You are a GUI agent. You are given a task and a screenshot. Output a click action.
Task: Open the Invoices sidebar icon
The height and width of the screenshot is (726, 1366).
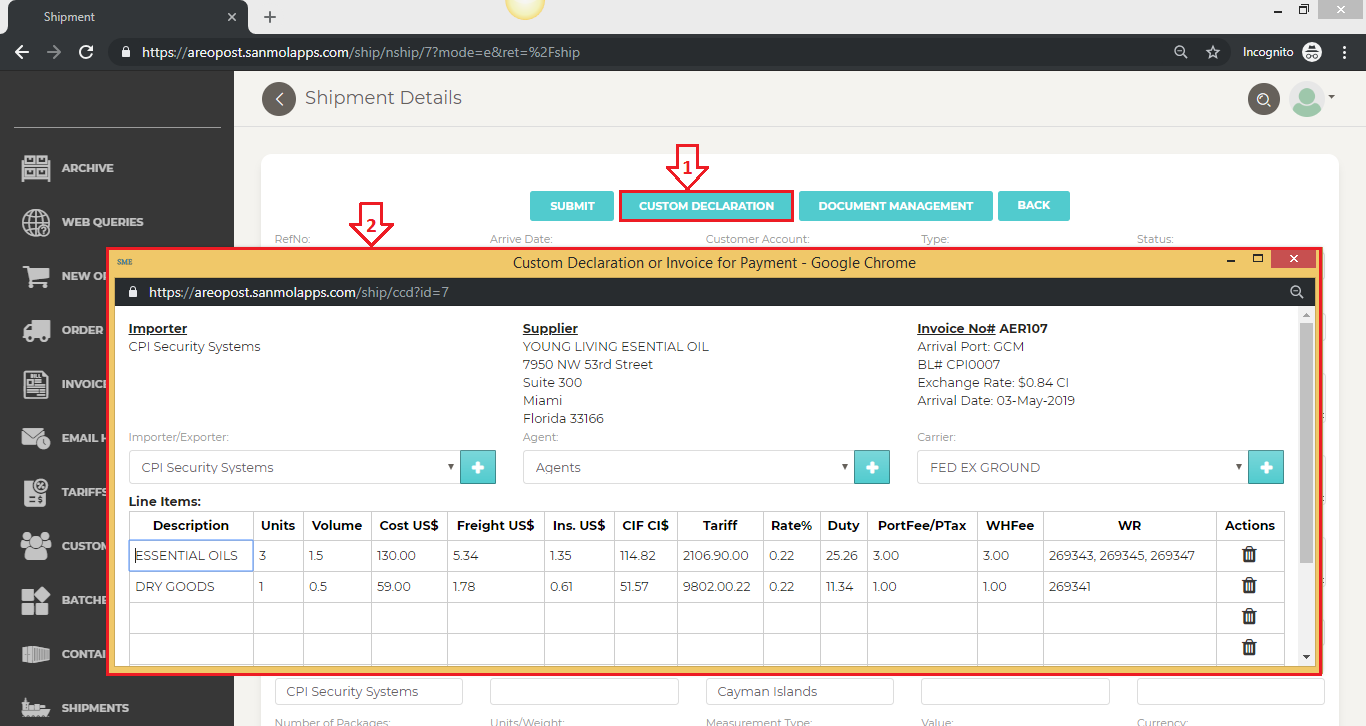pos(36,384)
